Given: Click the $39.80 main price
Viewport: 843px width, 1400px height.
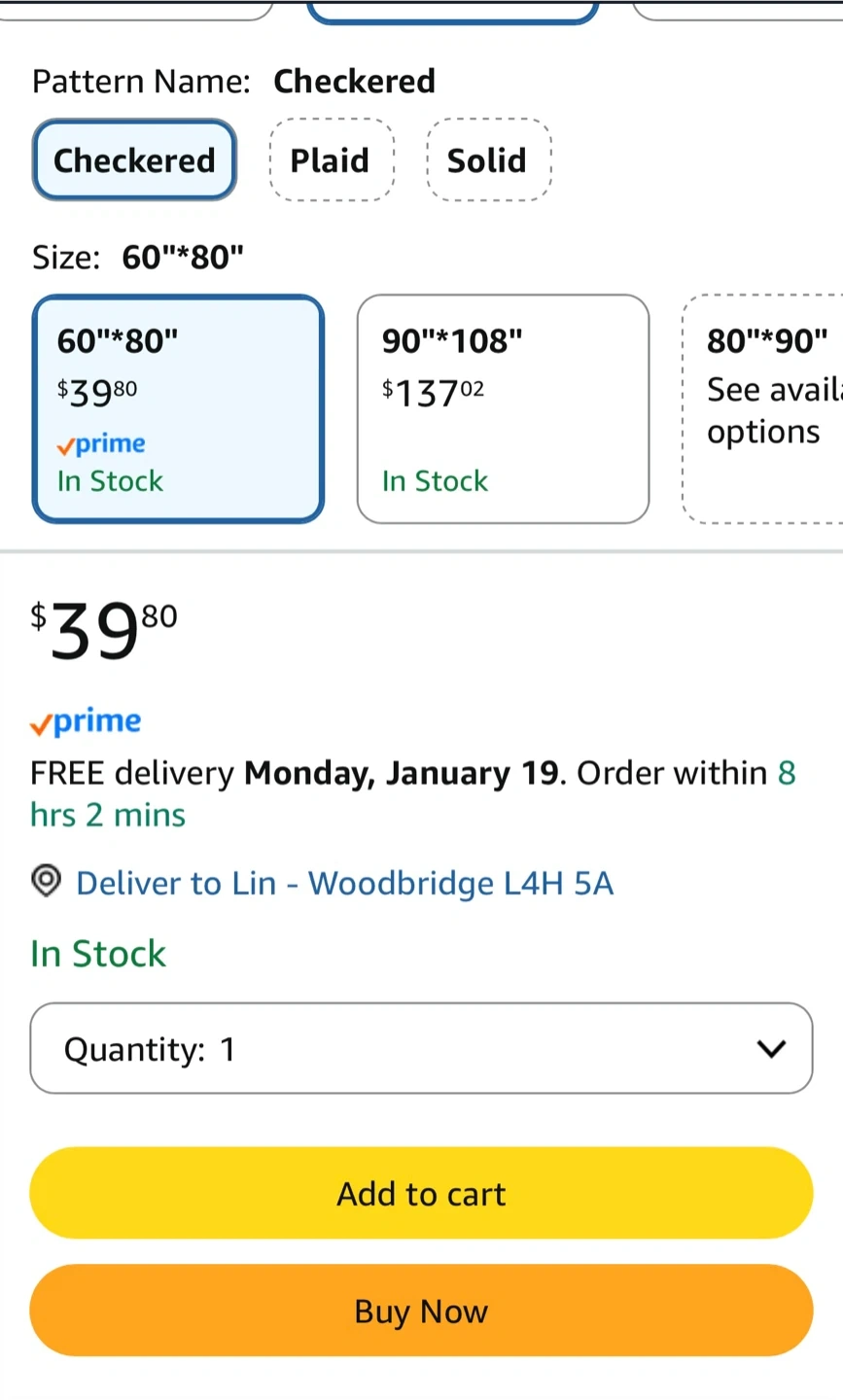Looking at the screenshot, I should (104, 631).
